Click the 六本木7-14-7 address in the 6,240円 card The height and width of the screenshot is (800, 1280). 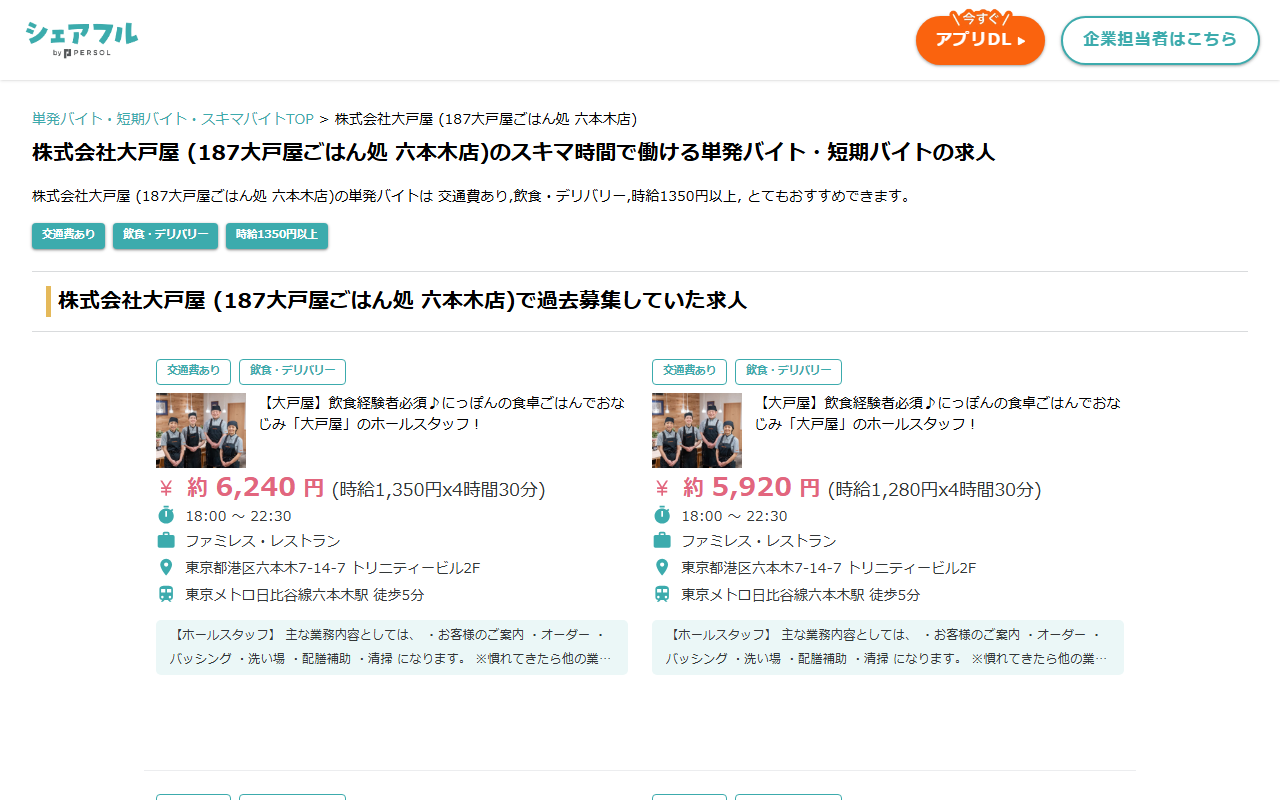pos(332,568)
